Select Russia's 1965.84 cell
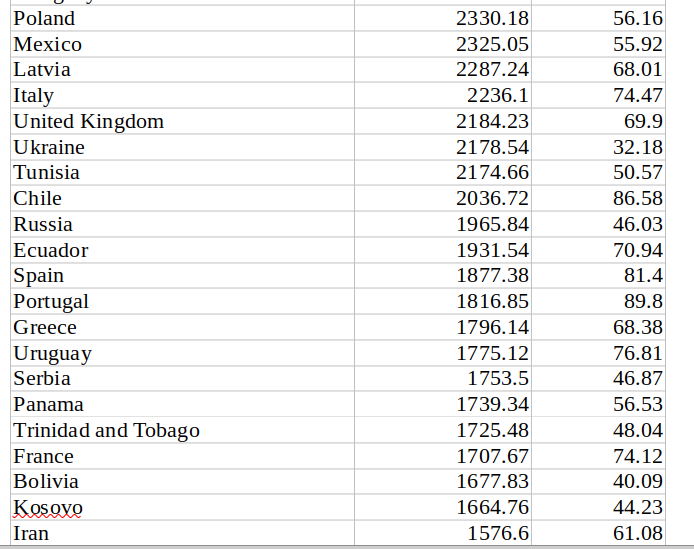Image resolution: width=694 pixels, height=549 pixels. (x=443, y=224)
